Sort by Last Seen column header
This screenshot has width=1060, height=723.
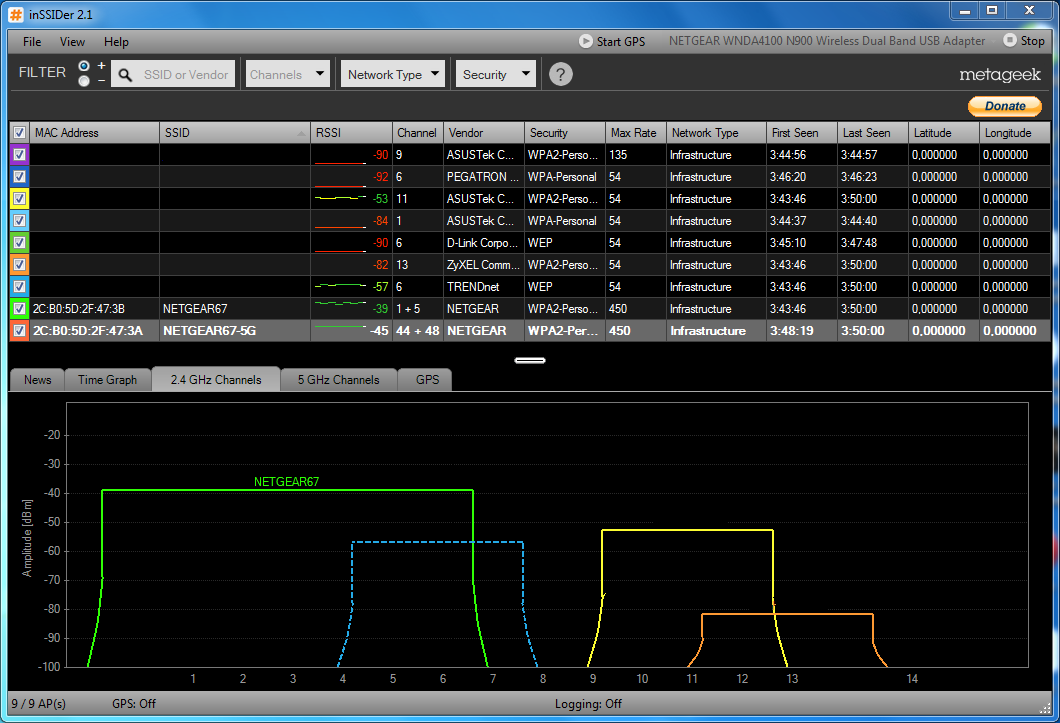(873, 133)
